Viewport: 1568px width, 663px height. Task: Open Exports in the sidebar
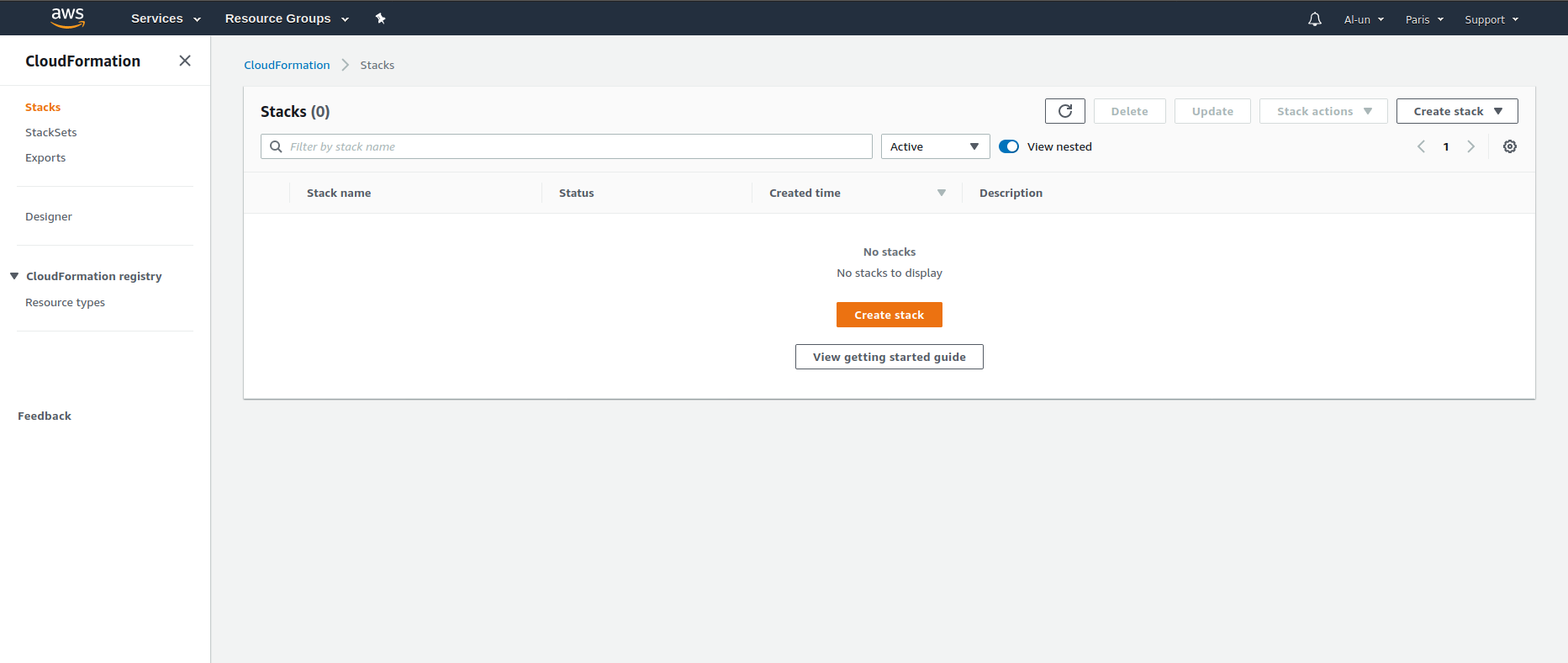point(45,157)
